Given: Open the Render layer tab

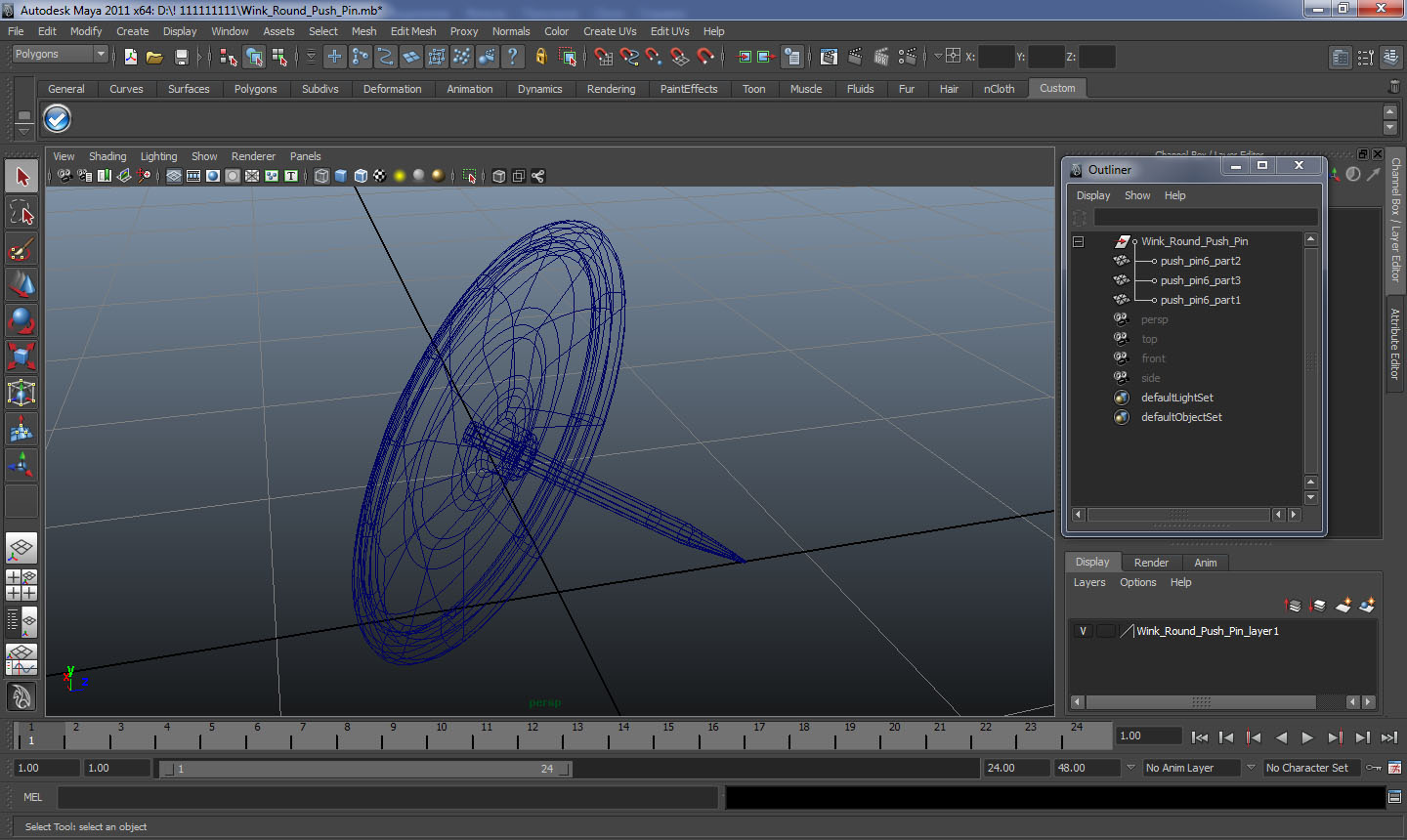Looking at the screenshot, I should (1151, 563).
